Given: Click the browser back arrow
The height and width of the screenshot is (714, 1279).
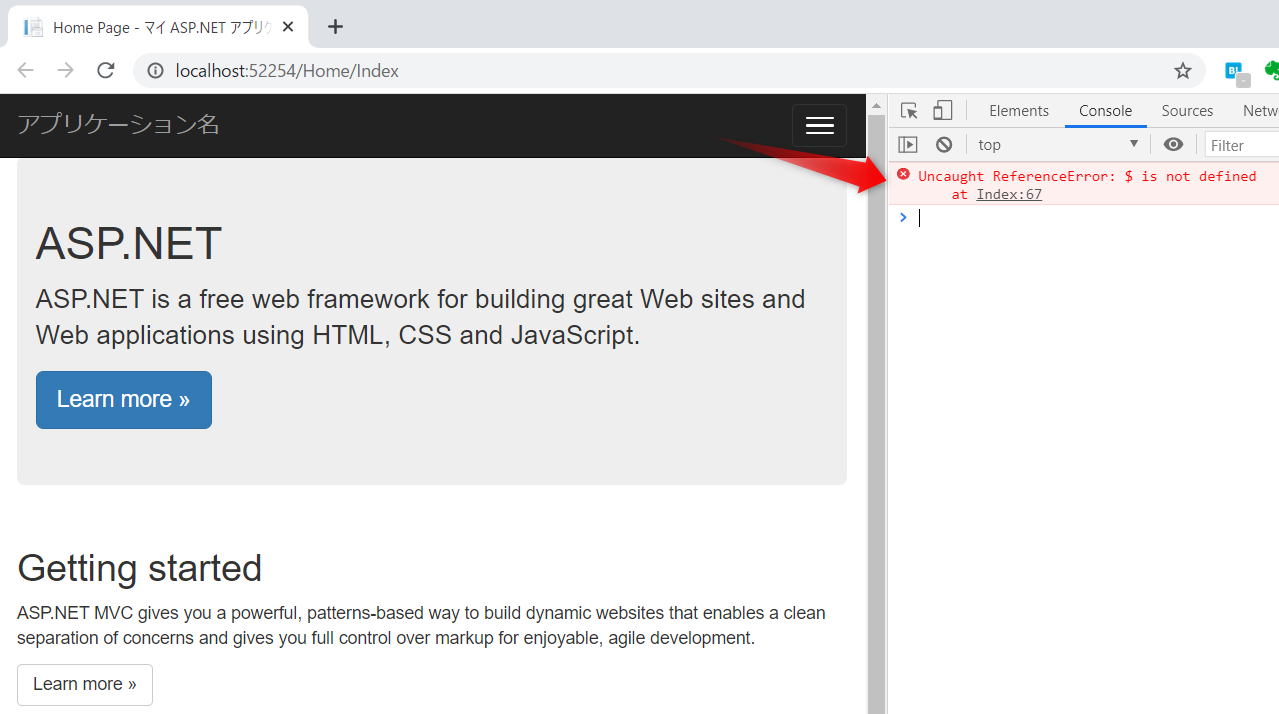Looking at the screenshot, I should (26, 71).
